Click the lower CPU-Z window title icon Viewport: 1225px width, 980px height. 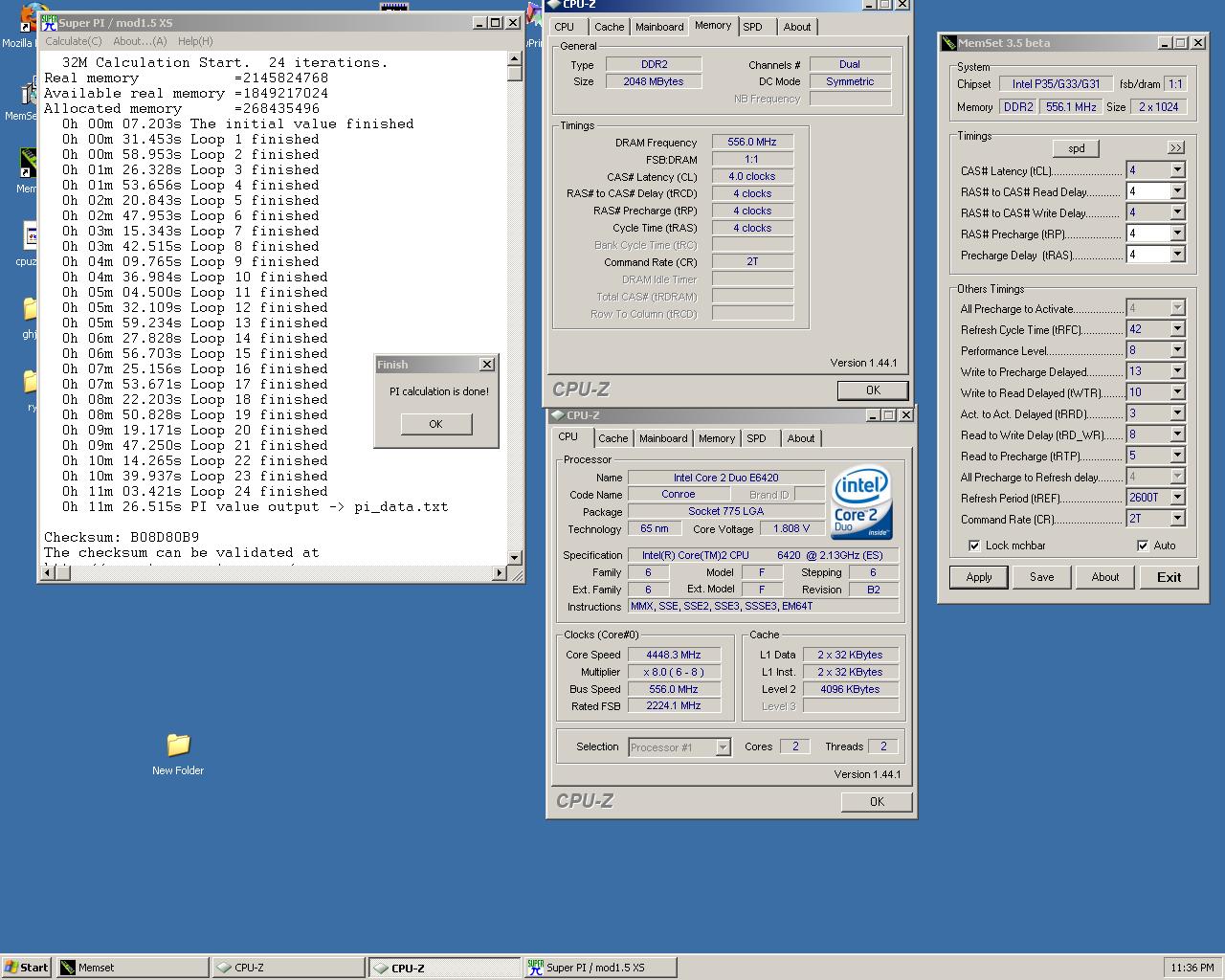click(x=557, y=415)
